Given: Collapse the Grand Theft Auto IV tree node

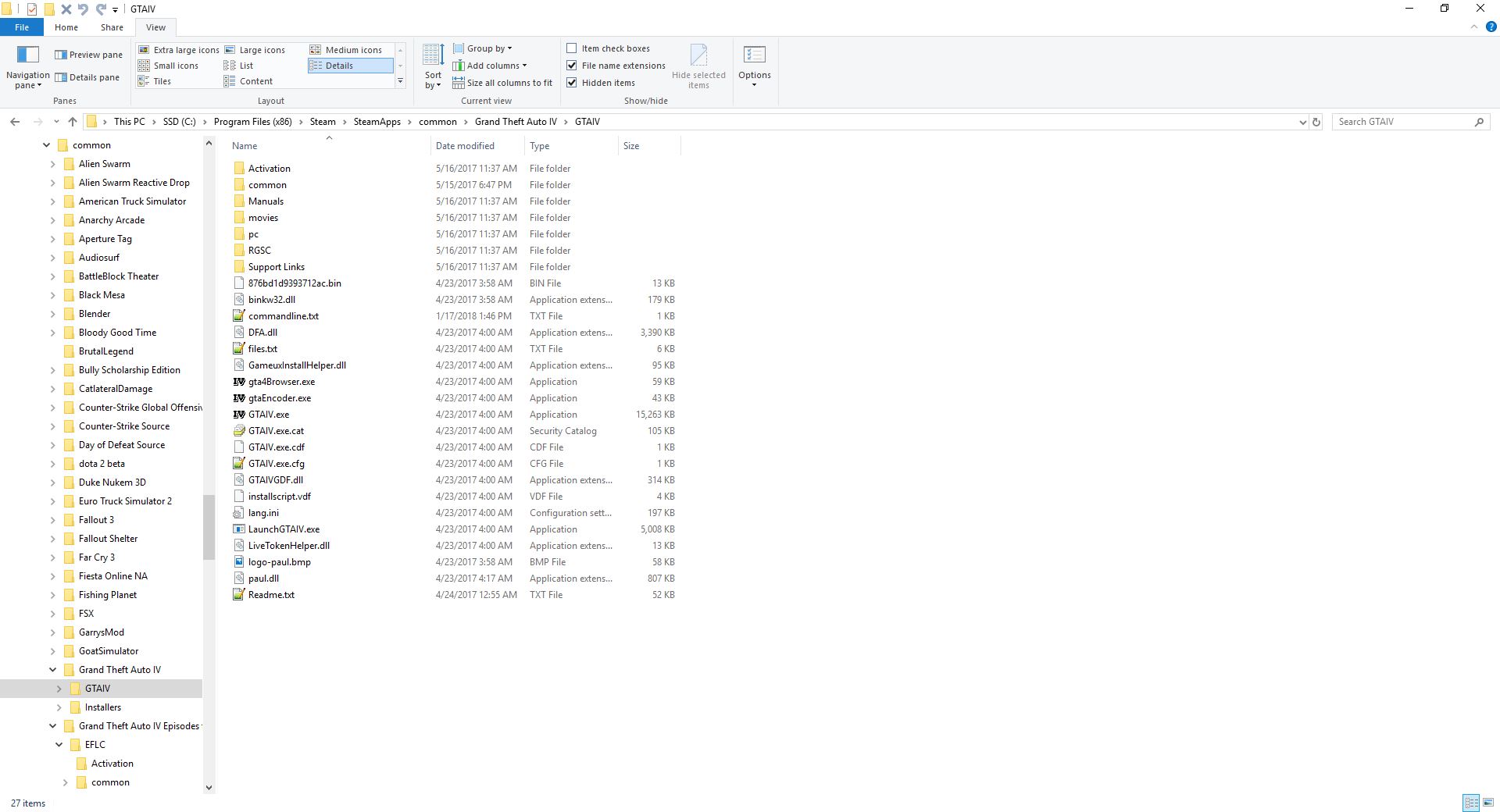Looking at the screenshot, I should coord(52,670).
